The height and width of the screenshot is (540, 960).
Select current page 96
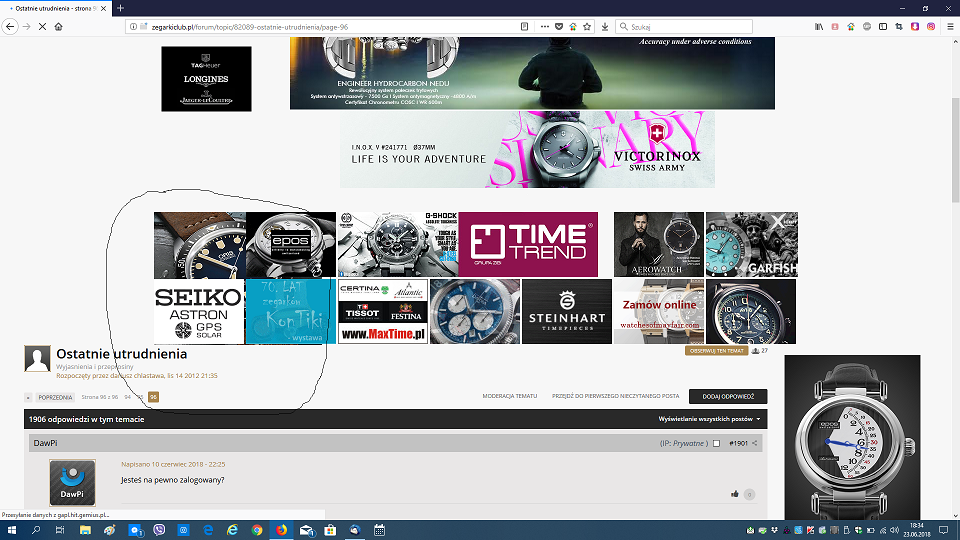[154, 397]
